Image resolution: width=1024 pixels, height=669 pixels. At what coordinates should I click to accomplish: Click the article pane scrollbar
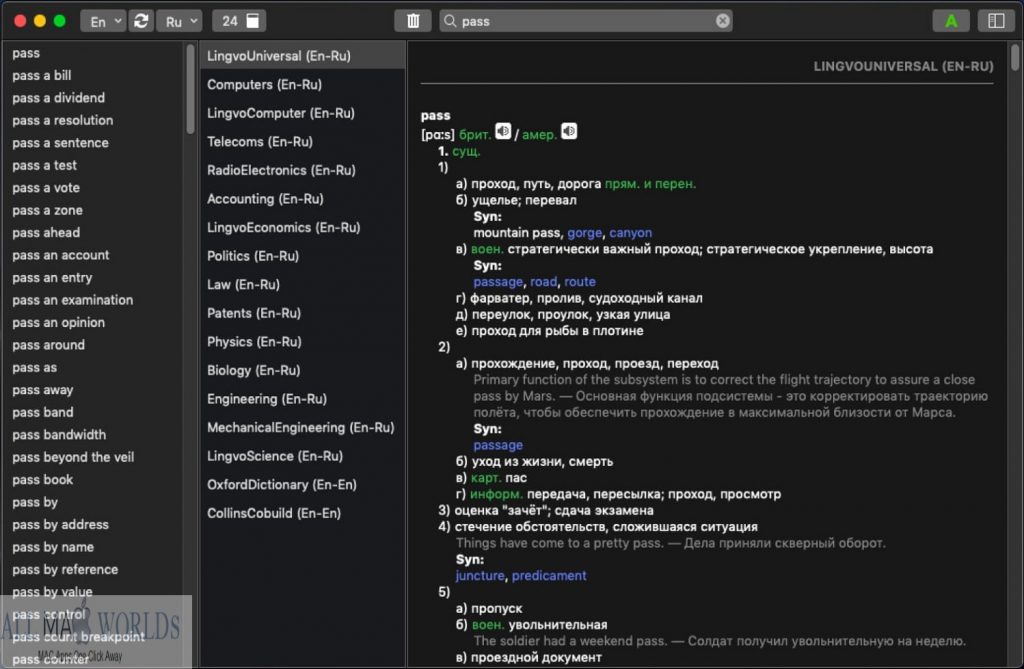click(1014, 57)
